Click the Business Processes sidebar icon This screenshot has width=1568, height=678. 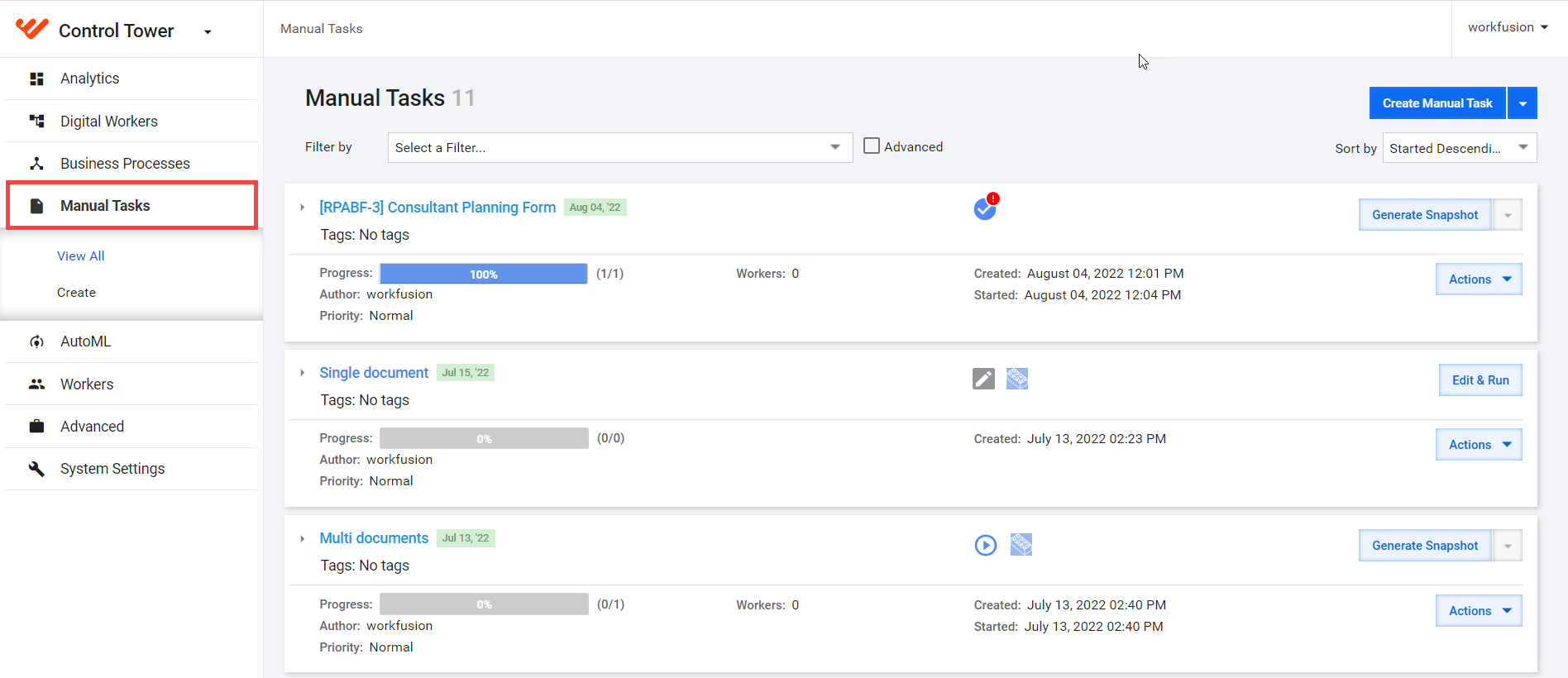tap(36, 164)
